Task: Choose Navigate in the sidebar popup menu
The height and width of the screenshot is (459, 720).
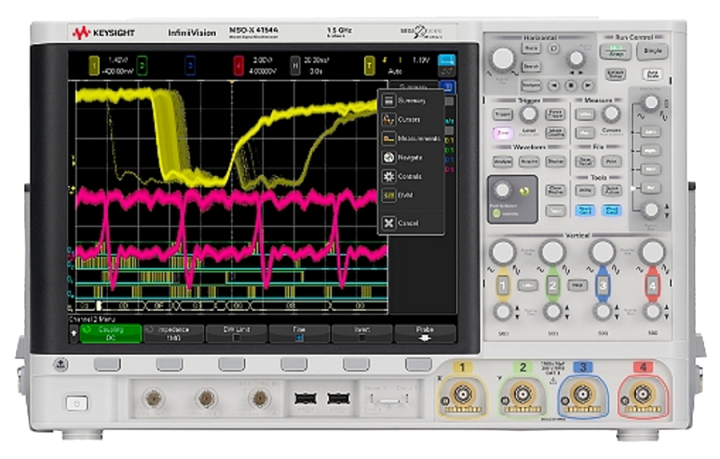Action: (x=411, y=157)
